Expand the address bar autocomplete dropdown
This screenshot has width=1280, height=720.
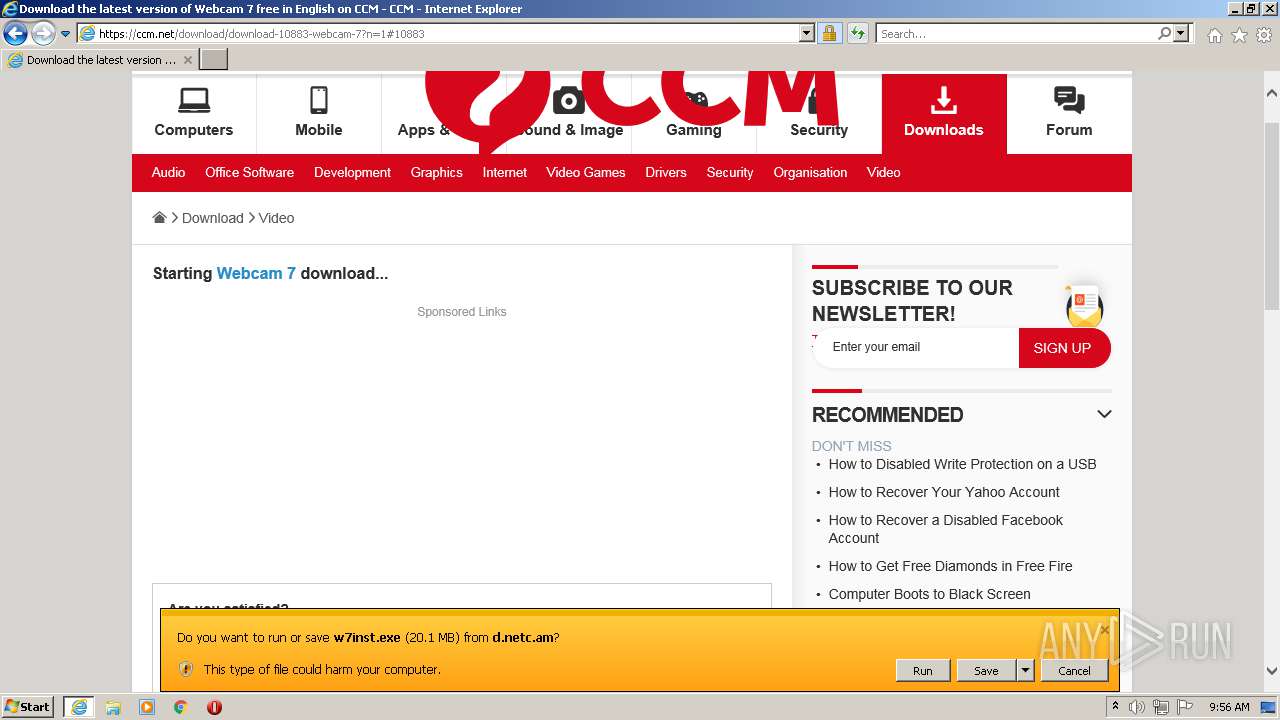[x=807, y=34]
